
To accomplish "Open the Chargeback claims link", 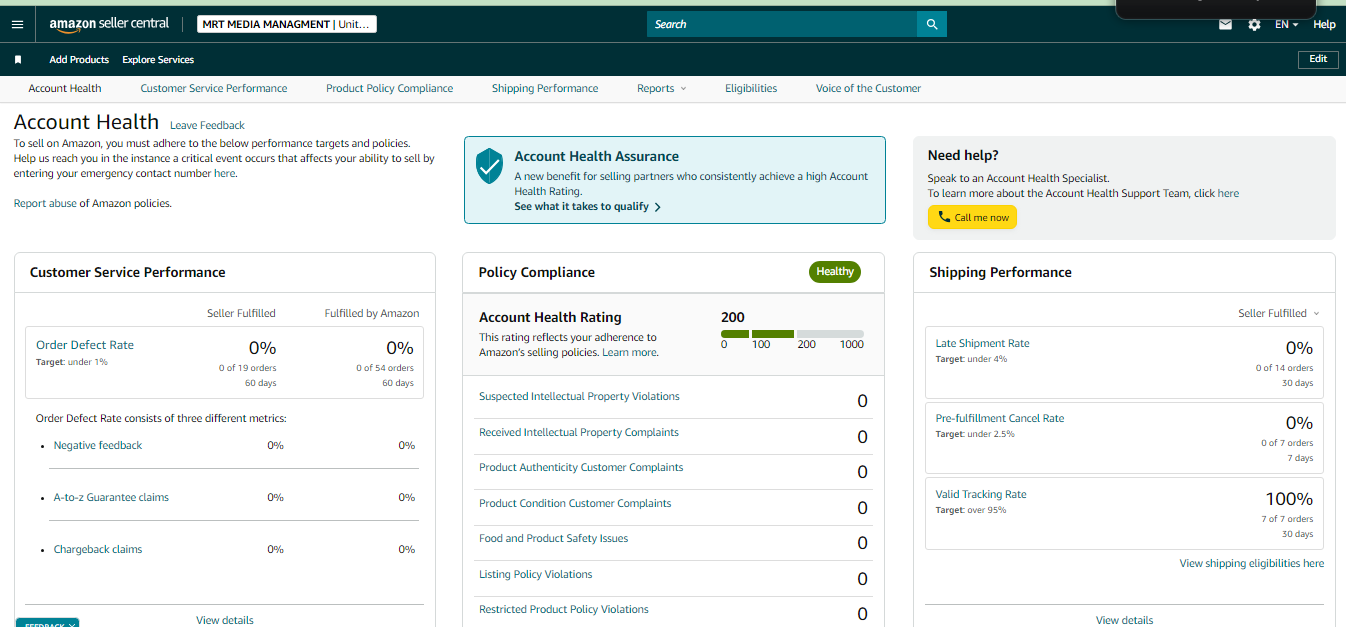I will point(98,549).
